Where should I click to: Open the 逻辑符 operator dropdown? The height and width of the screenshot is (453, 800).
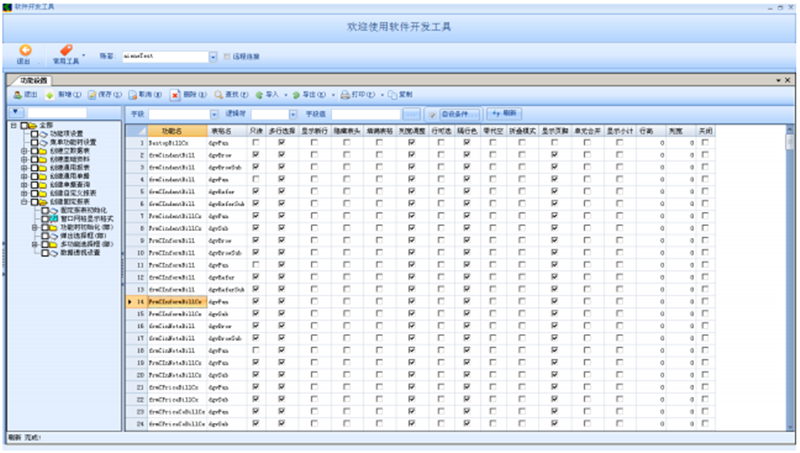coord(293,115)
